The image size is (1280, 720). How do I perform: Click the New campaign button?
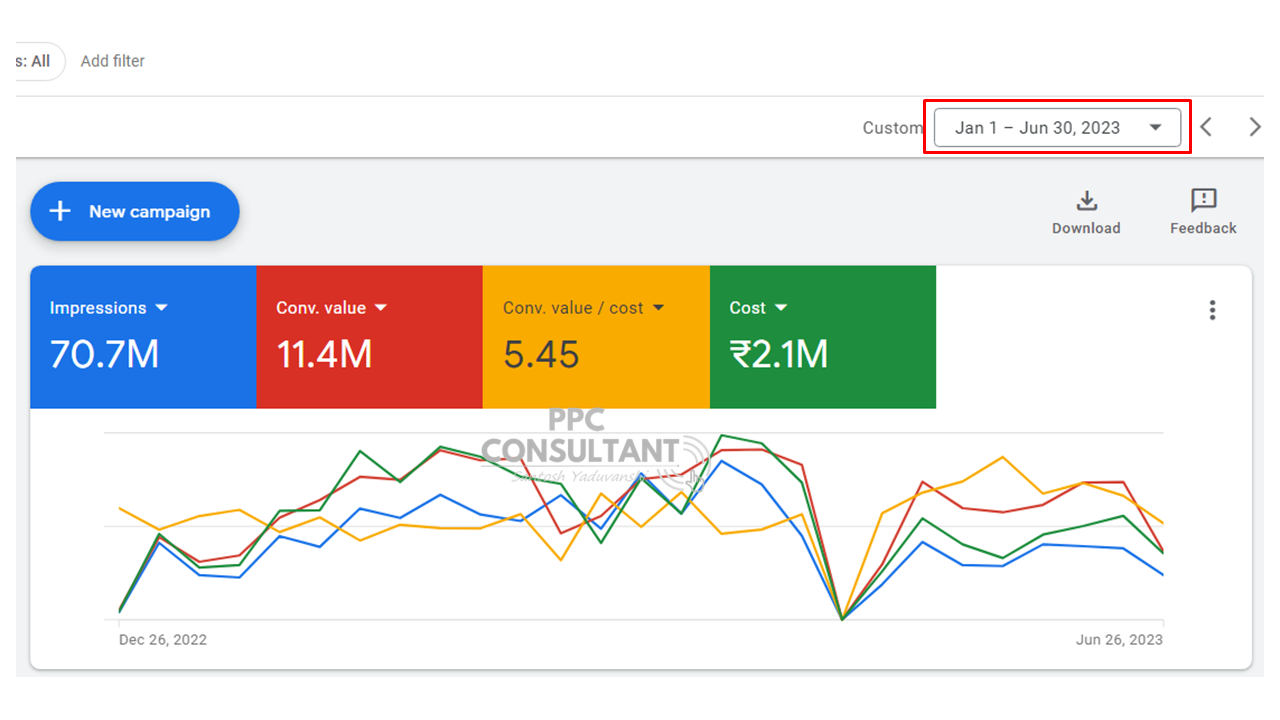[135, 211]
